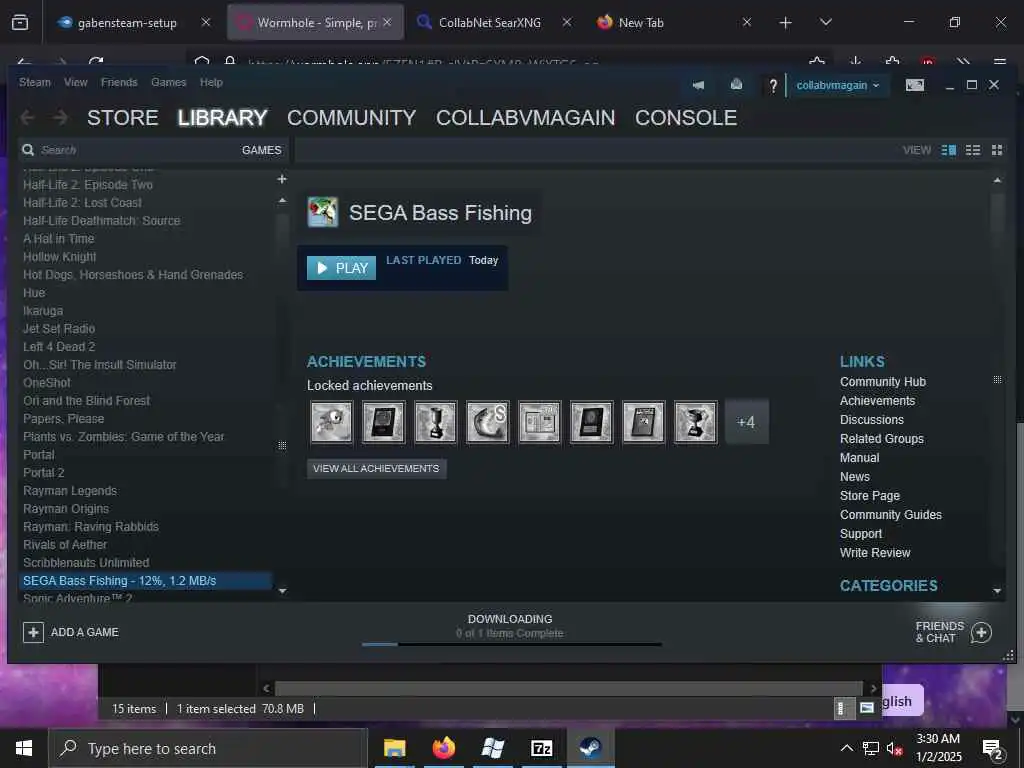The height and width of the screenshot is (768, 1024).
Task: Select the third locked achievement trophy icon
Action: 436,422
